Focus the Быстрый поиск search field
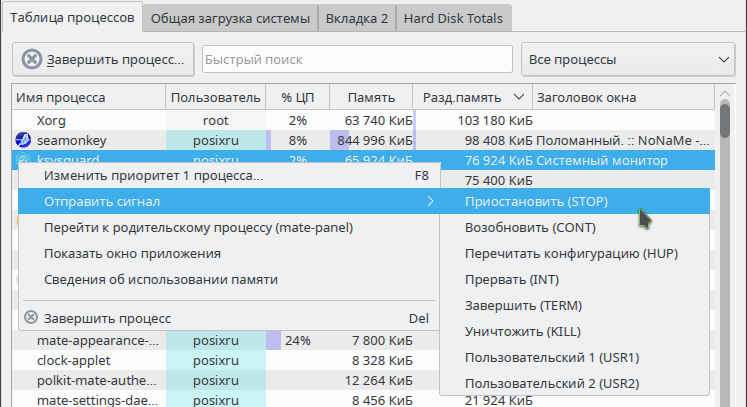Viewport: 747px width, 407px height. tap(357, 60)
